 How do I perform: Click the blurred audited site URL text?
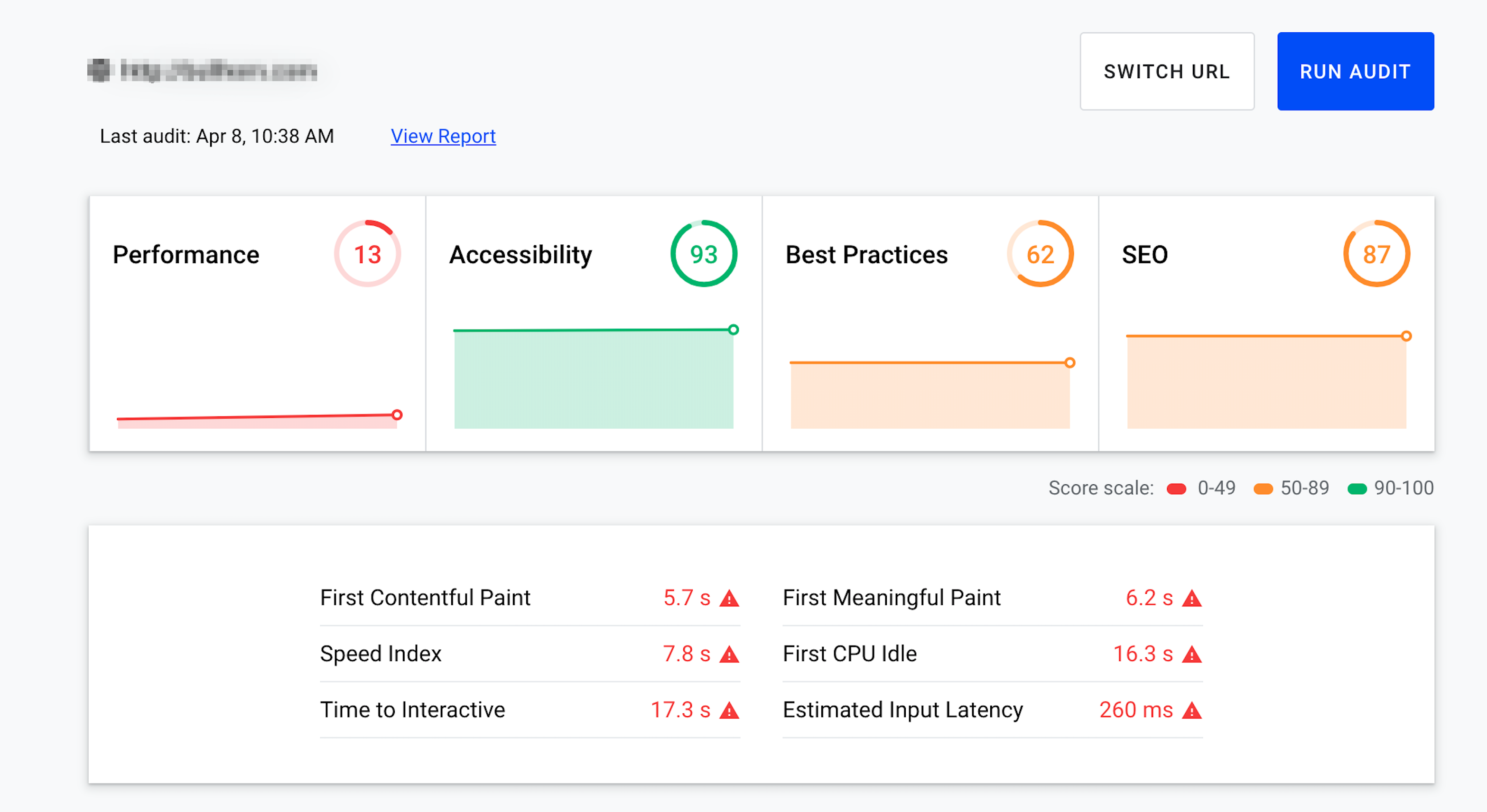218,70
